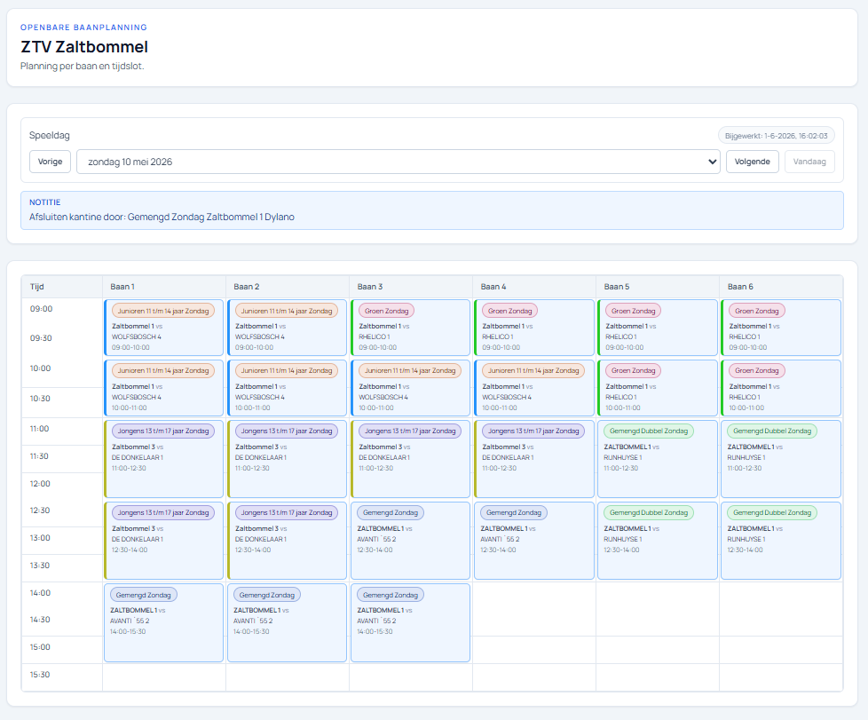Open the Speeldag date dropdown
868x720 pixels.
pos(398,162)
